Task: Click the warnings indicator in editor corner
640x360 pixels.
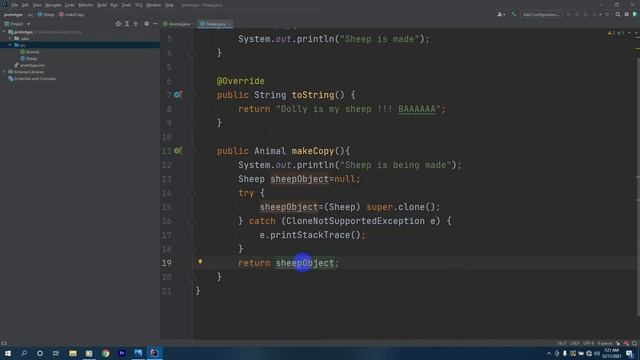Action: (616, 33)
